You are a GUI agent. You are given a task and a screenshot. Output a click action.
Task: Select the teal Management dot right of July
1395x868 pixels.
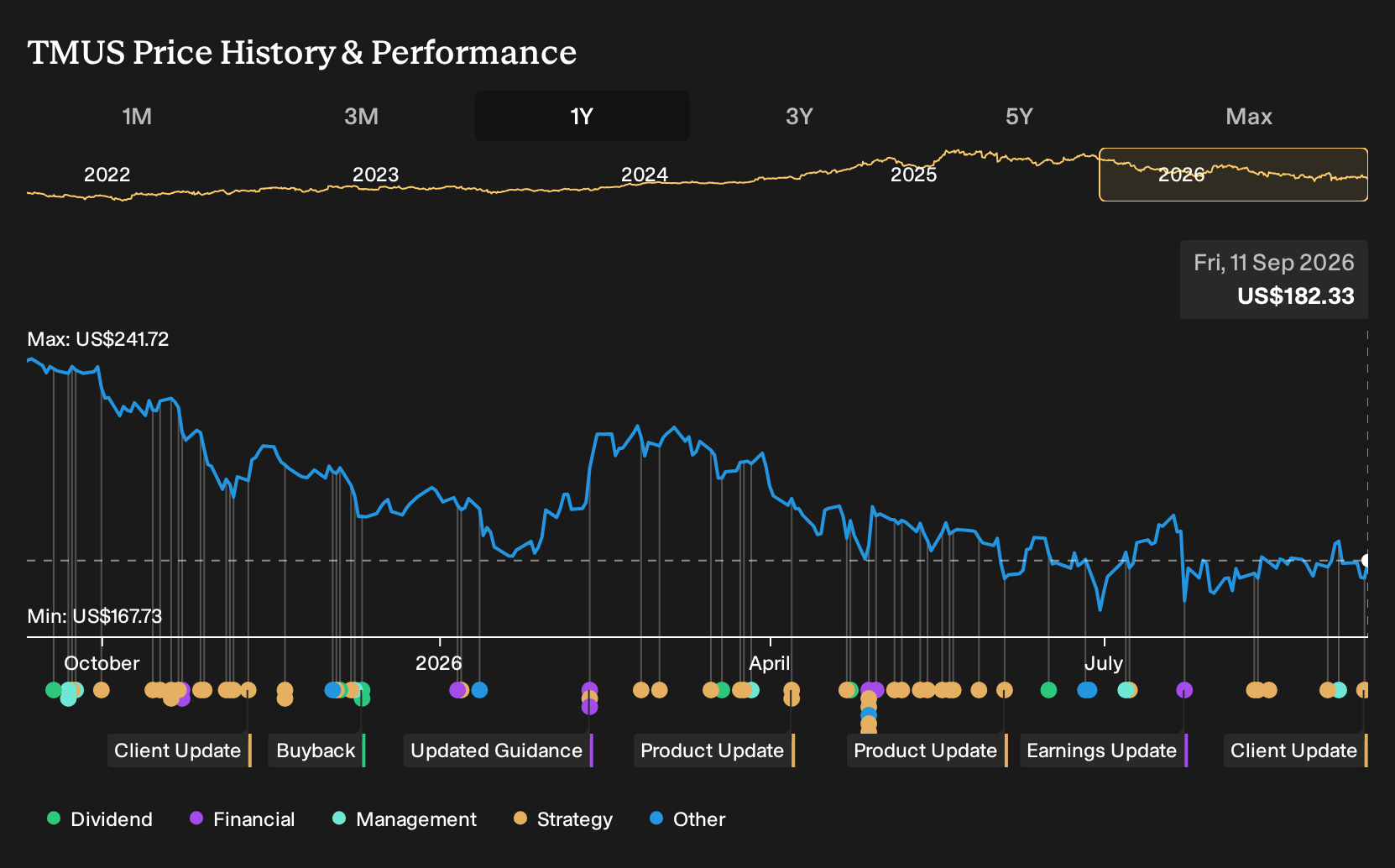point(1125,690)
